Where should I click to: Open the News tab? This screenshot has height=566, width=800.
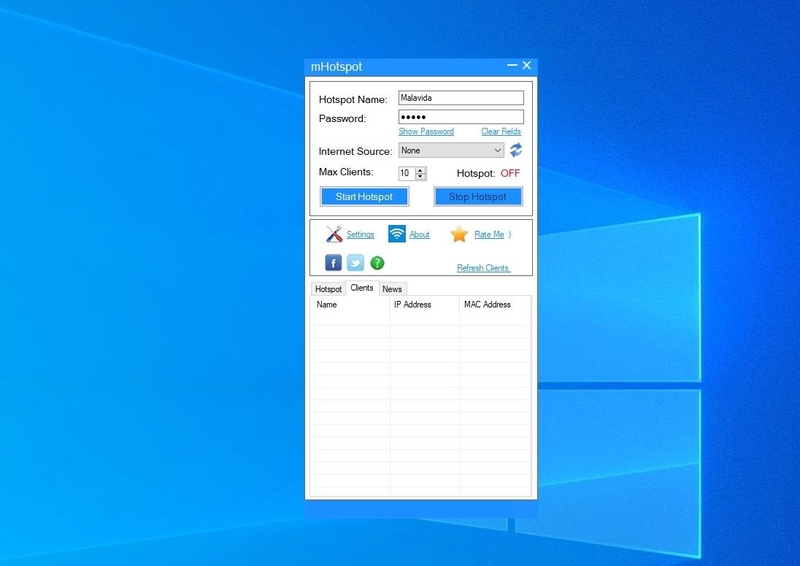pos(392,289)
